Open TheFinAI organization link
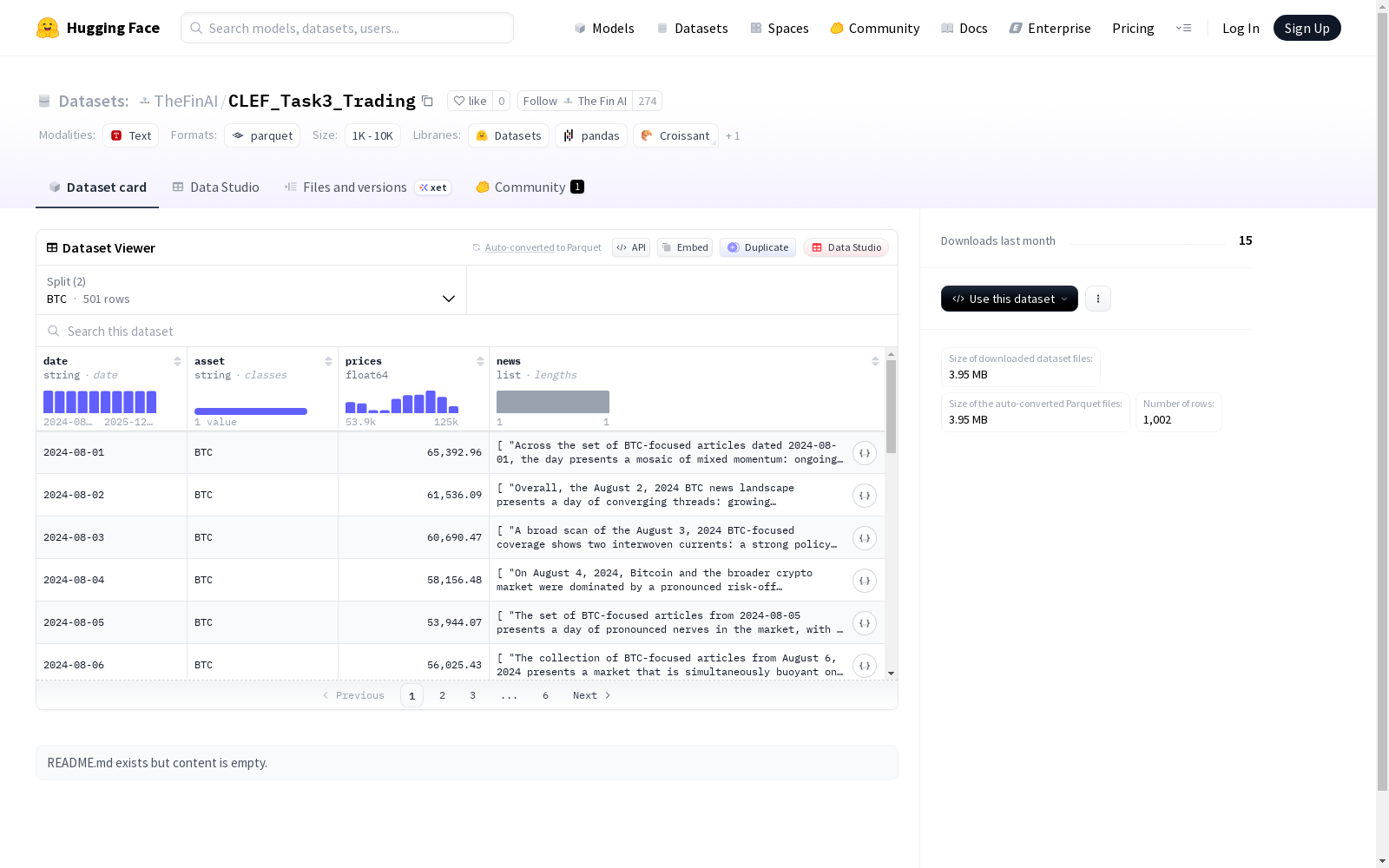Screen dimensions: 1389x868 click(186, 101)
